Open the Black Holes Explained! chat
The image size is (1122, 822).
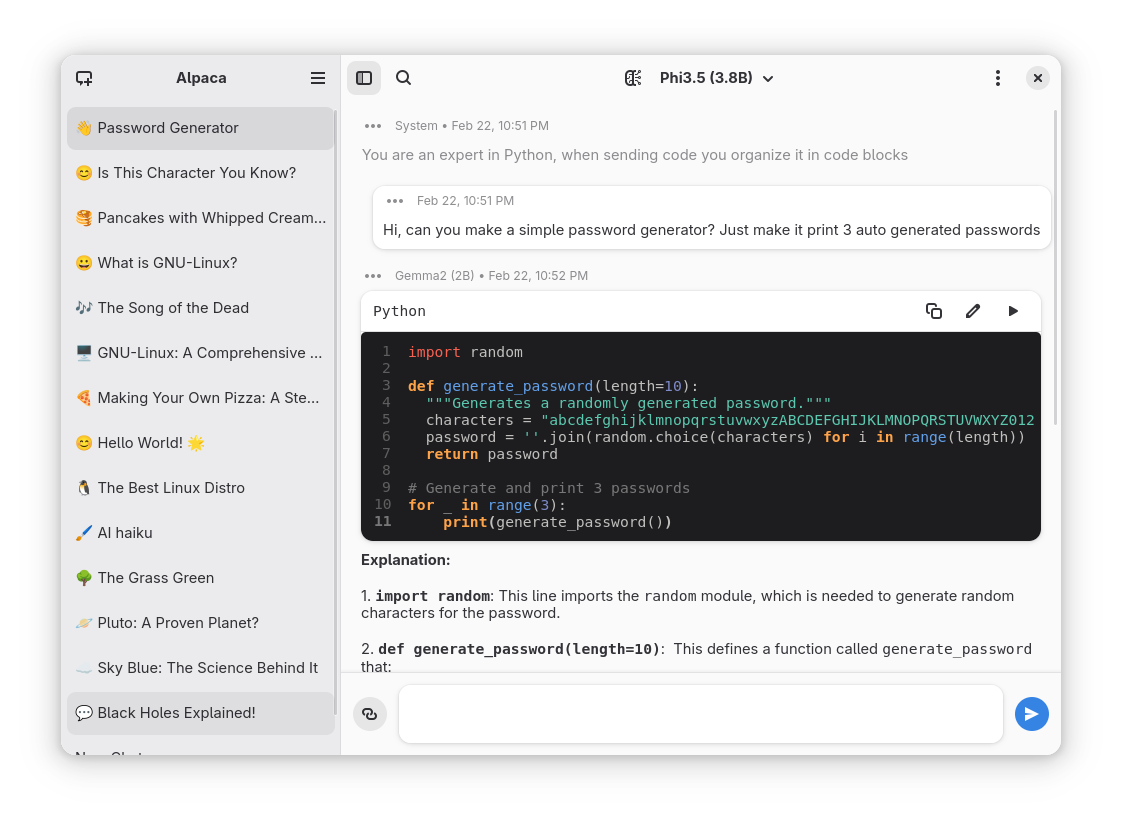200,714
